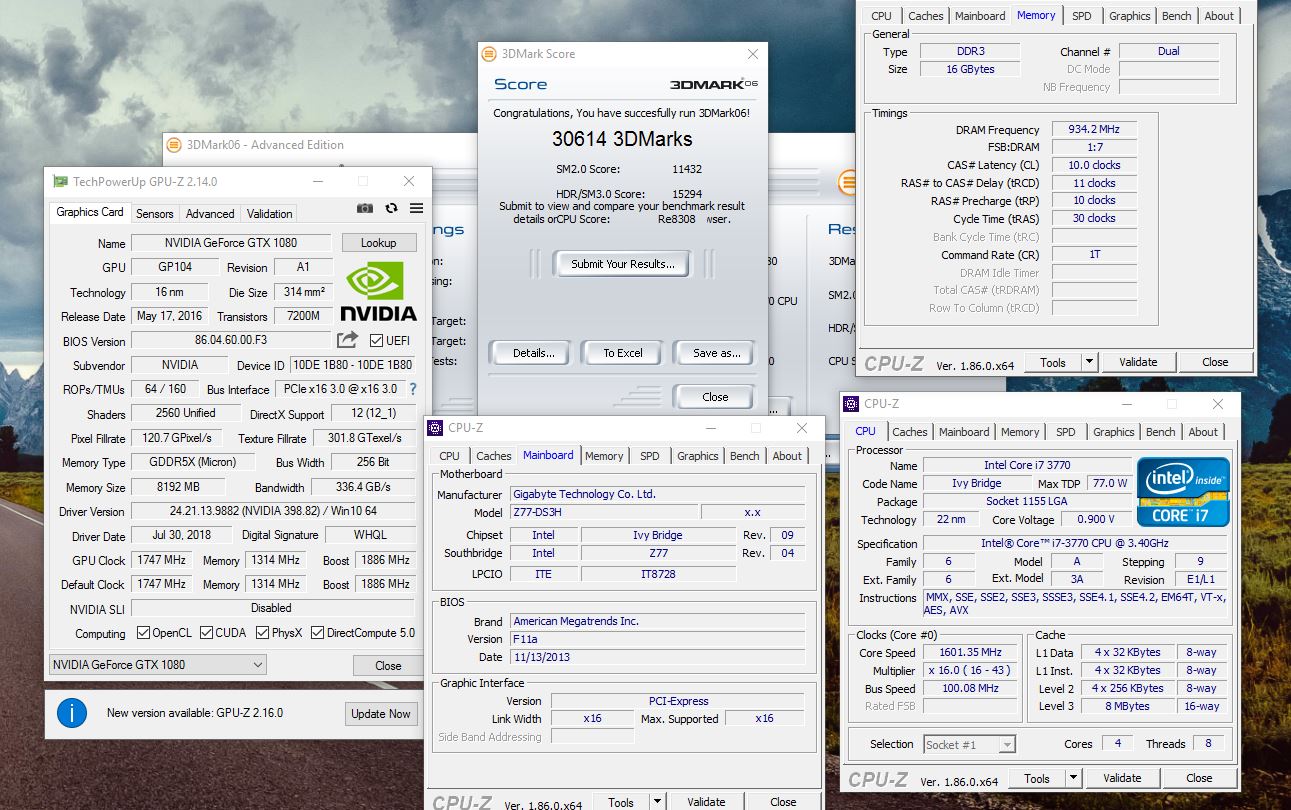Click the Multiplier value x 16.0 ( 16 - 43 )
This screenshot has height=810, width=1291.
[x=971, y=671]
